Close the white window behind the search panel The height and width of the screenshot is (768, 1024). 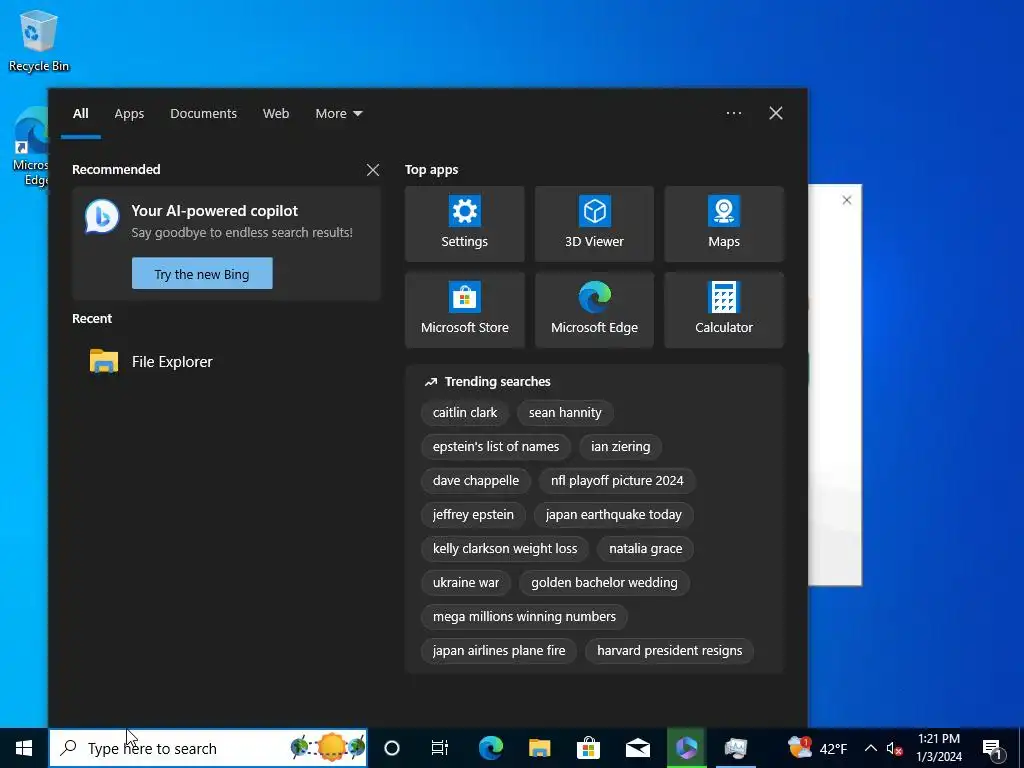[x=847, y=200]
